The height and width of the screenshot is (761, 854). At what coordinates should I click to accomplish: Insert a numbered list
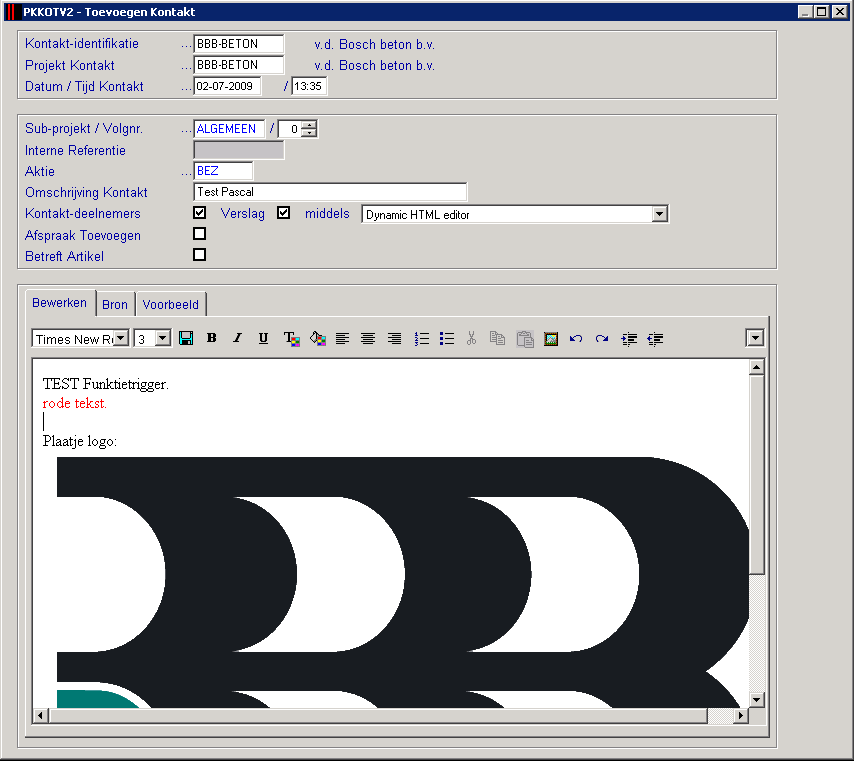tap(422, 338)
